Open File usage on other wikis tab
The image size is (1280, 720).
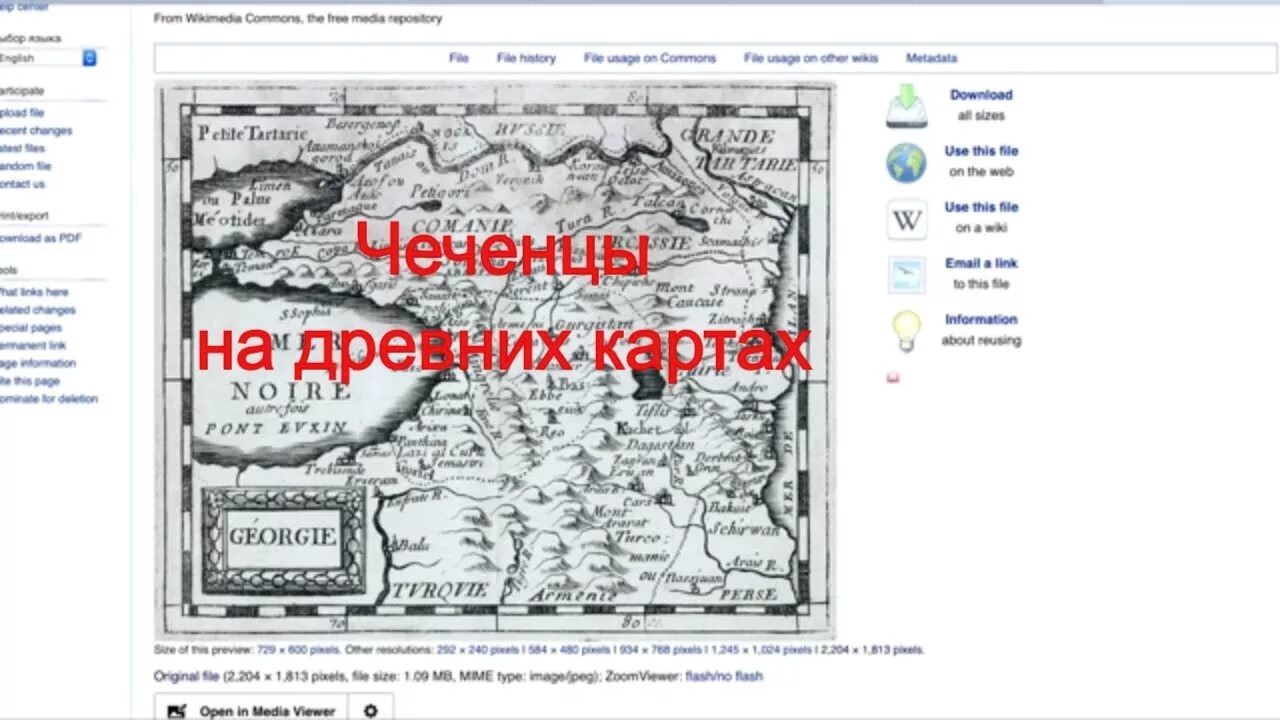tap(811, 58)
